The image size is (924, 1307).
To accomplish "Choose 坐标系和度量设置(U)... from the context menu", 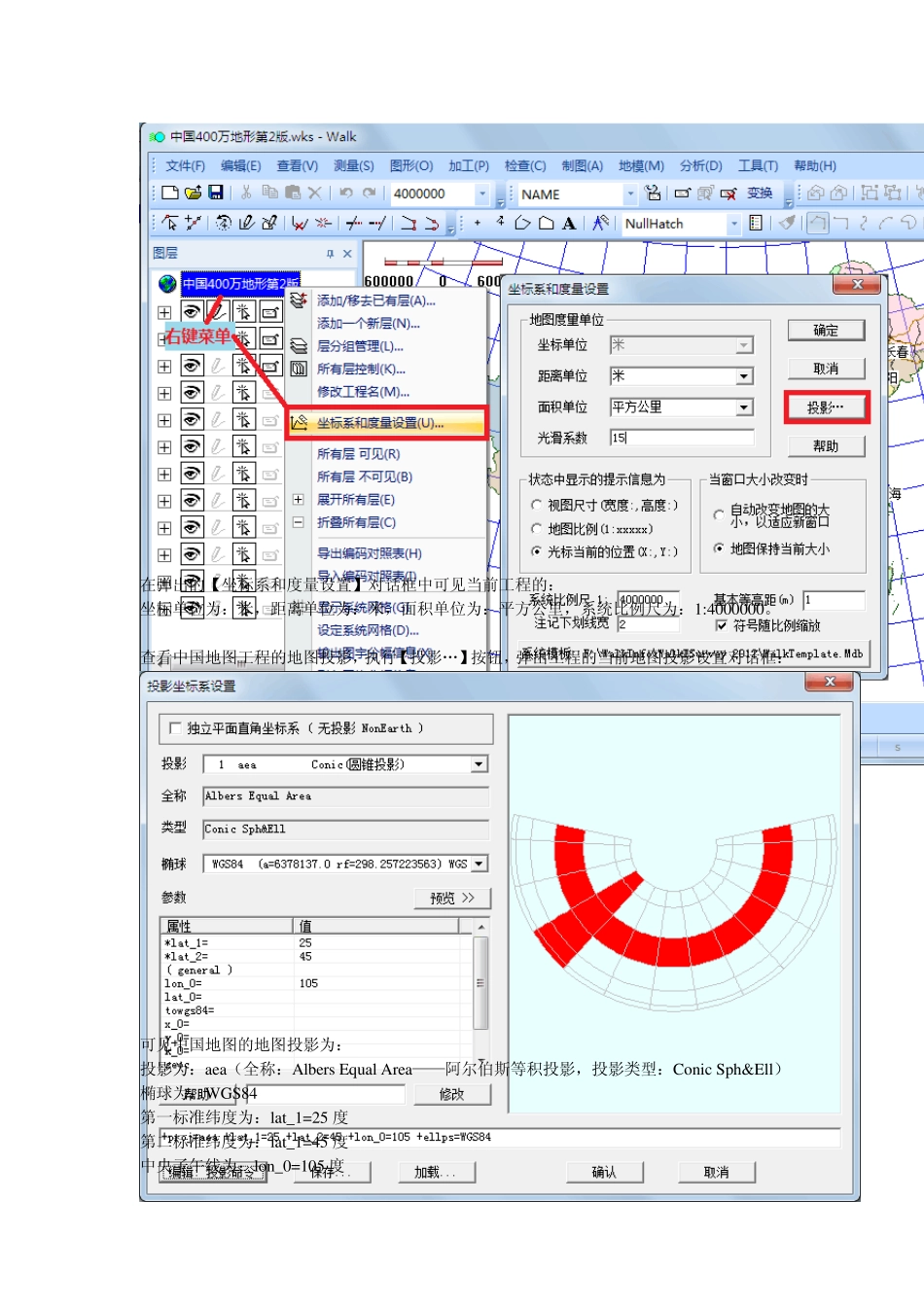I will (x=387, y=423).
